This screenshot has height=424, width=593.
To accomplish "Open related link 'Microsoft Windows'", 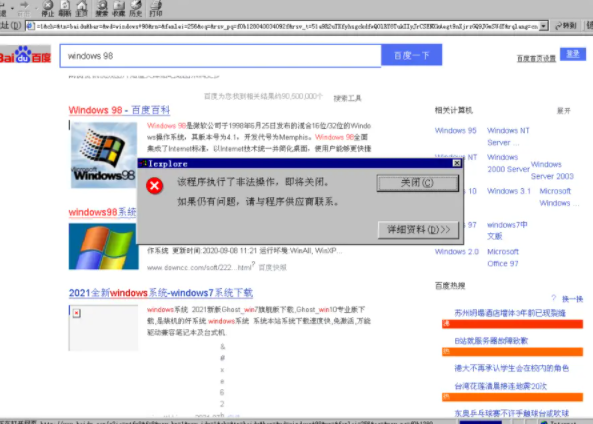I will [x=559, y=197].
